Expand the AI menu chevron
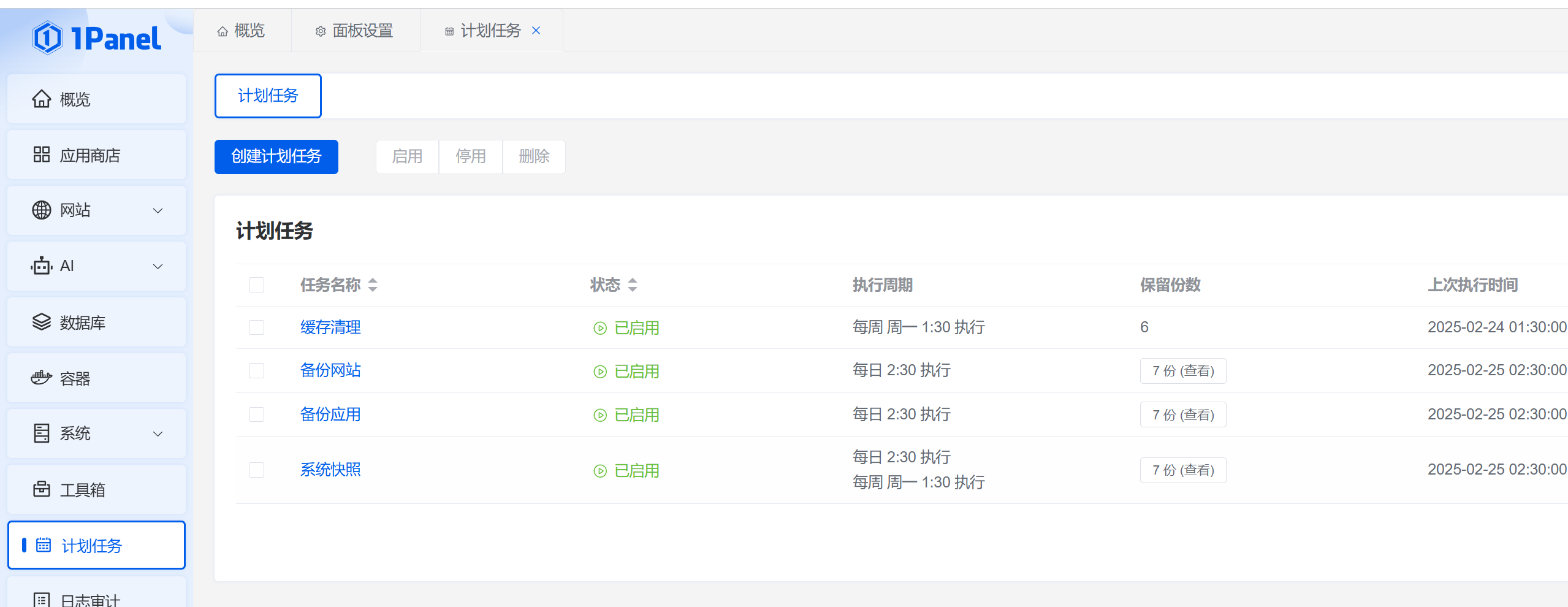This screenshot has height=607, width=1568. click(x=158, y=267)
